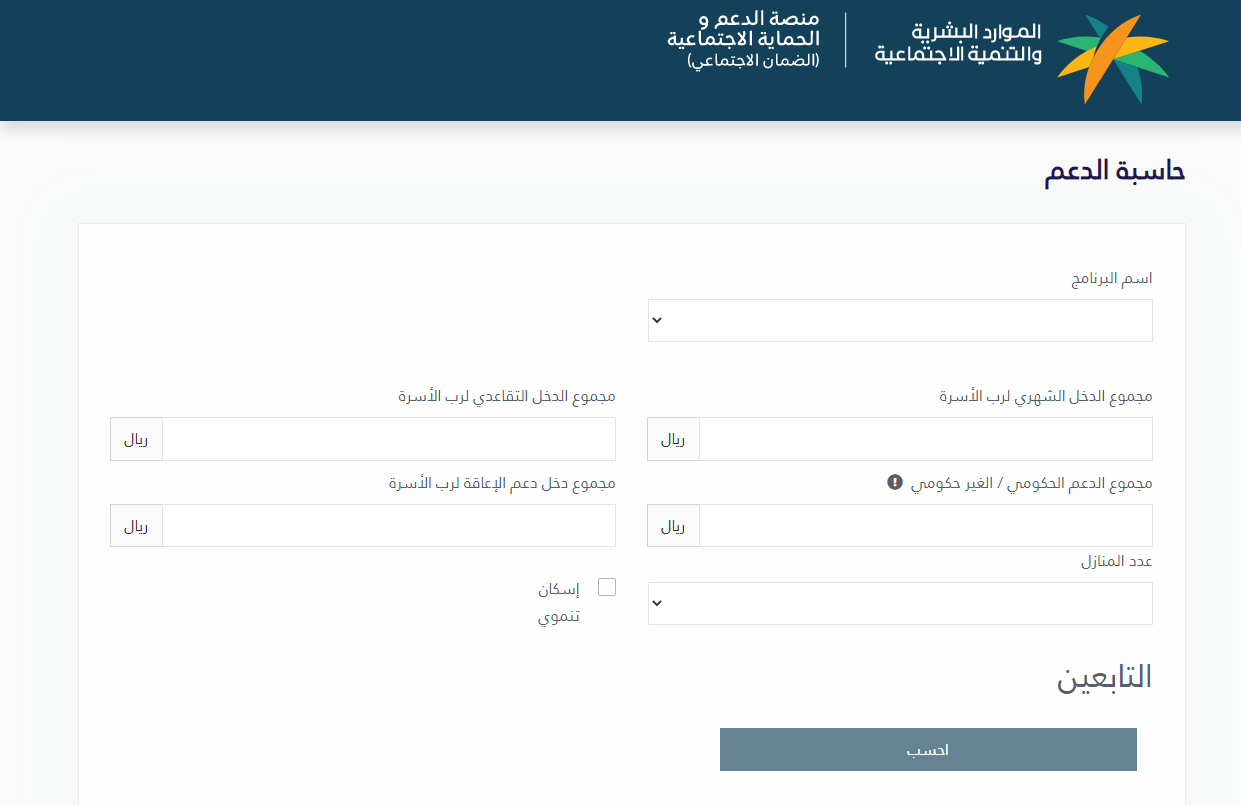Image resolution: width=1241 pixels, height=805 pixels.
Task: Click the ministry star logo in the header
Action: [1113, 59]
